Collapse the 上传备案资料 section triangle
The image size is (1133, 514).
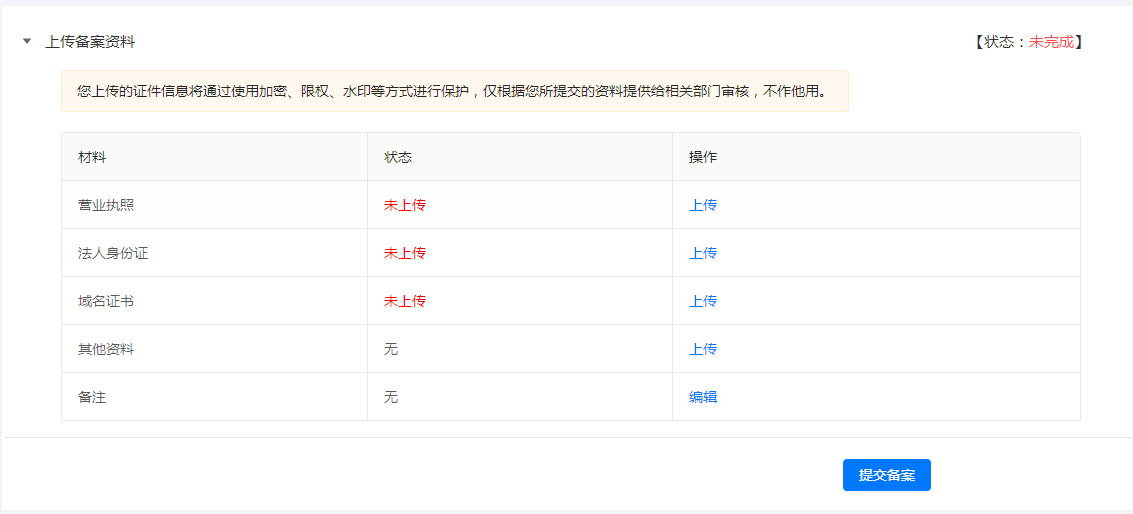27,41
